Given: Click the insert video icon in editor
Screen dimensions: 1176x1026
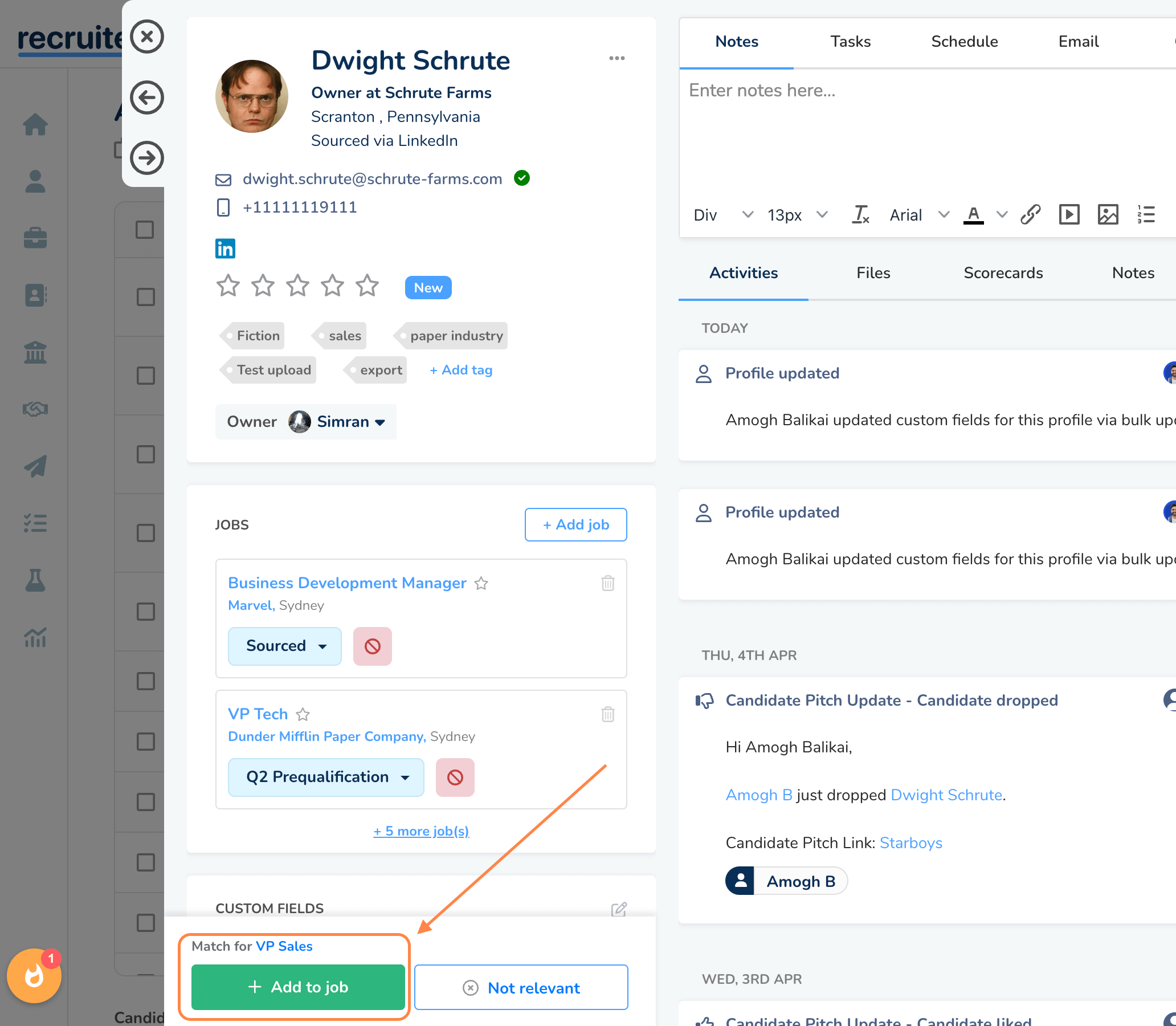Looking at the screenshot, I should (x=1068, y=215).
